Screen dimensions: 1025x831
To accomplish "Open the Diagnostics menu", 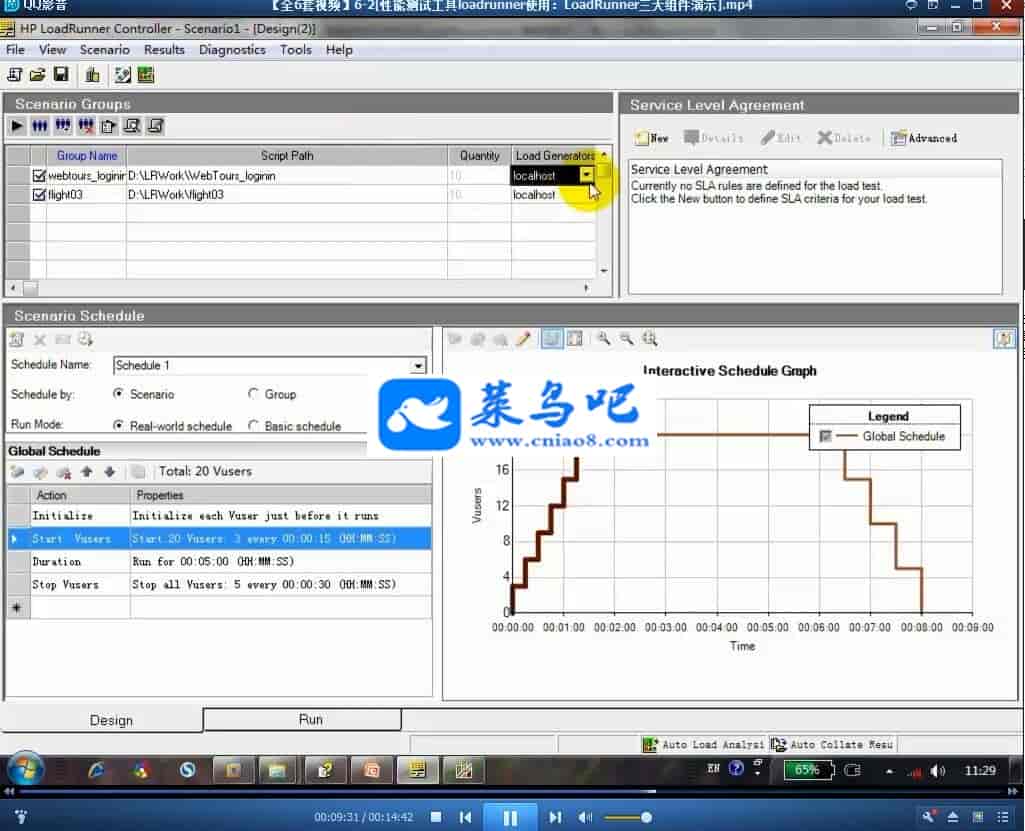I will click(232, 50).
